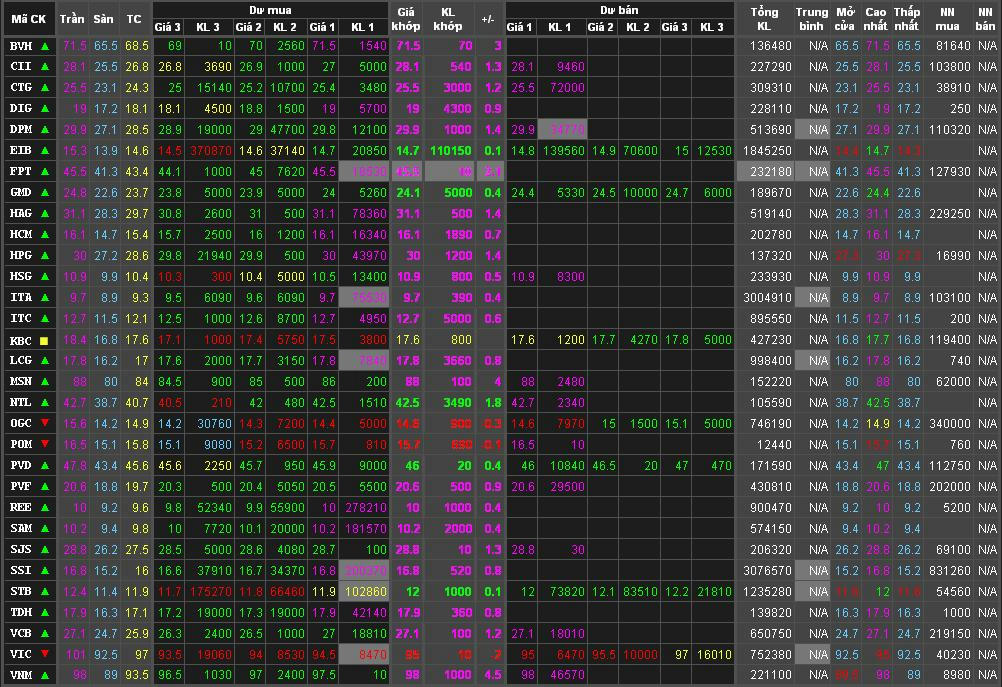Sort by the Mã CK column header

(29, 19)
